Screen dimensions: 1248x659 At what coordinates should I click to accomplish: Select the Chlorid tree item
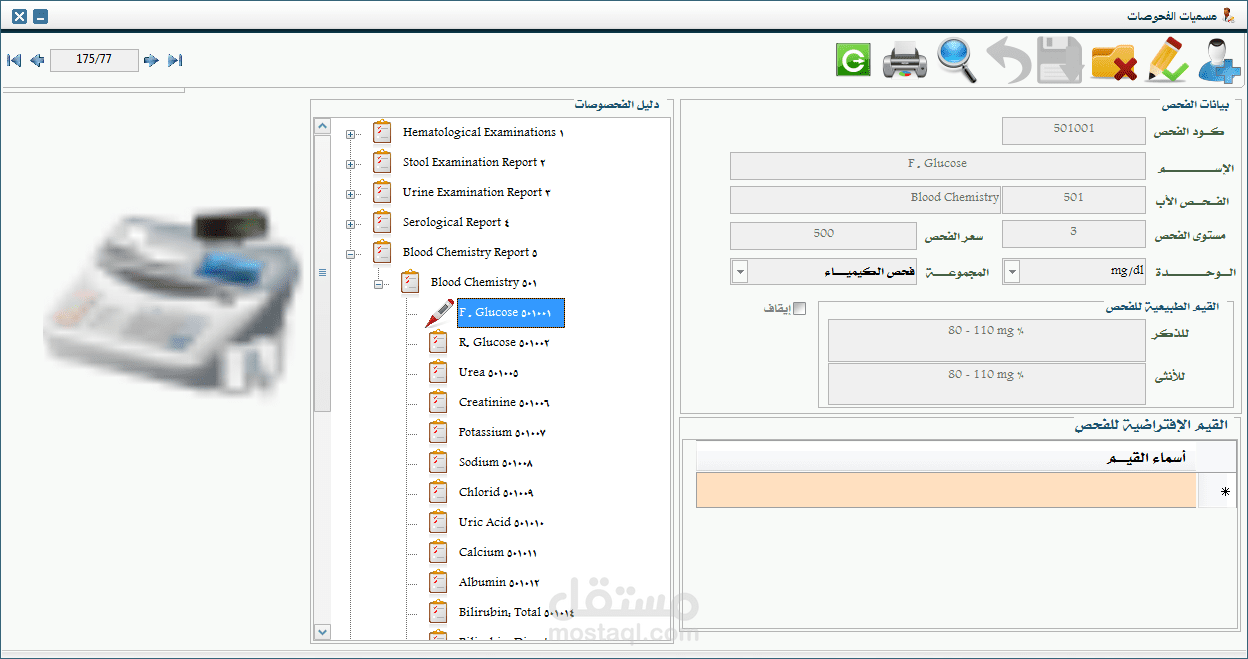[x=496, y=492]
